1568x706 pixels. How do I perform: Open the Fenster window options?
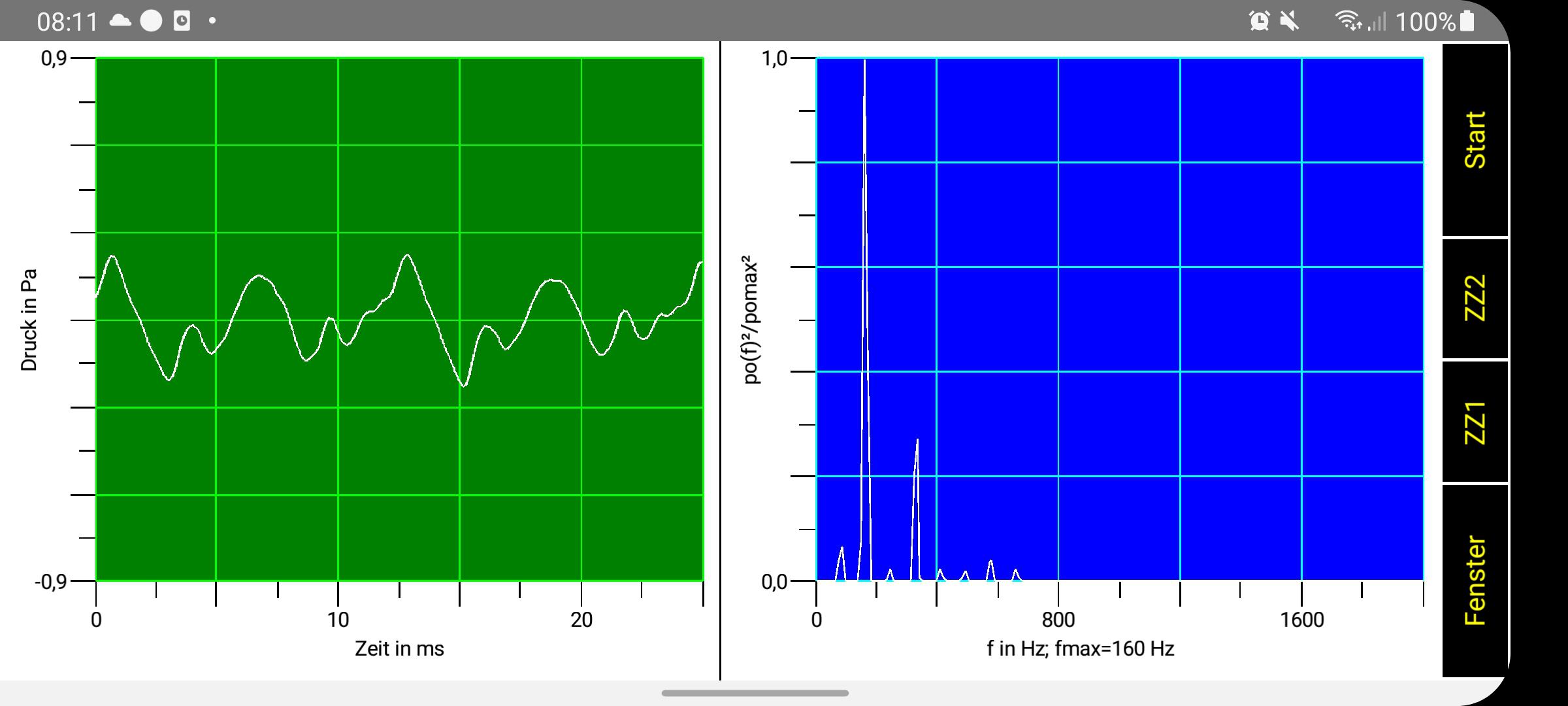(1475, 580)
